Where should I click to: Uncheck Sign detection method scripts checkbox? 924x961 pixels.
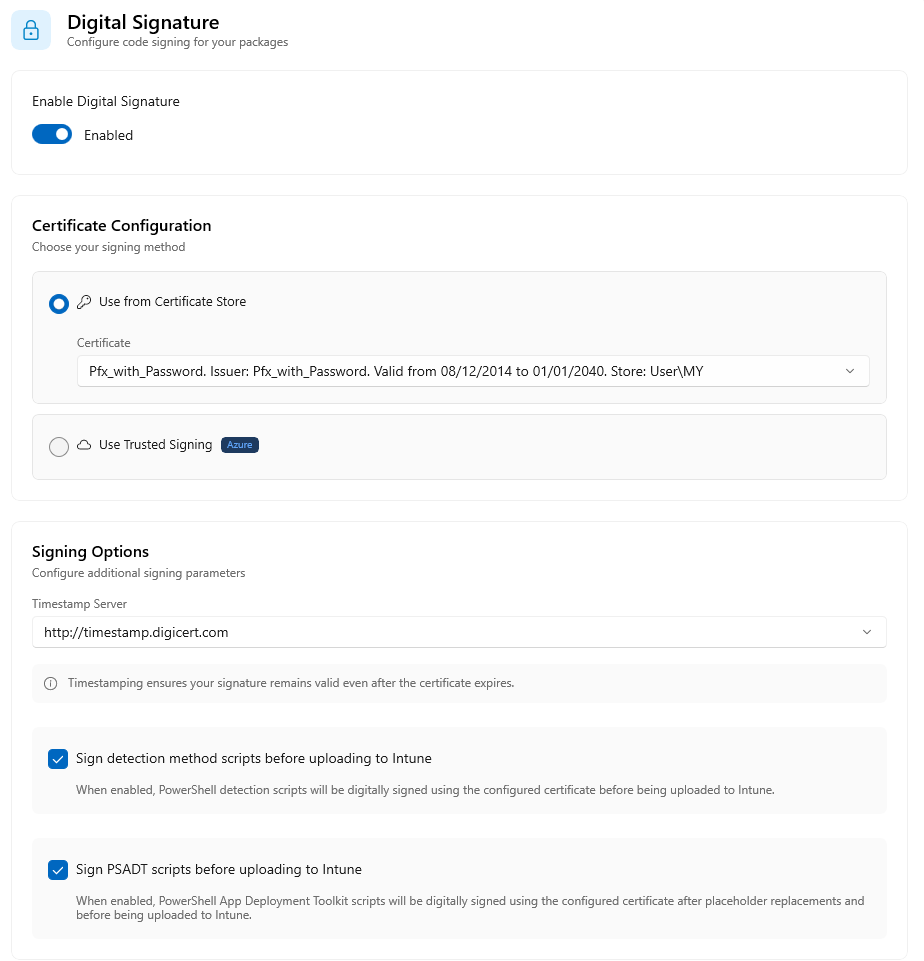pos(58,759)
